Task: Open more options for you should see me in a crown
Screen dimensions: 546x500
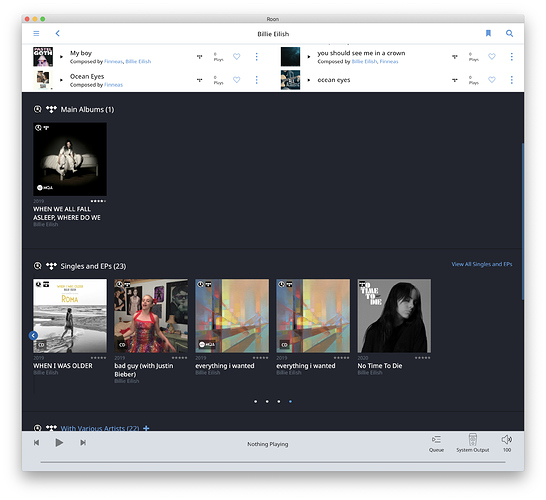Action: click(512, 56)
